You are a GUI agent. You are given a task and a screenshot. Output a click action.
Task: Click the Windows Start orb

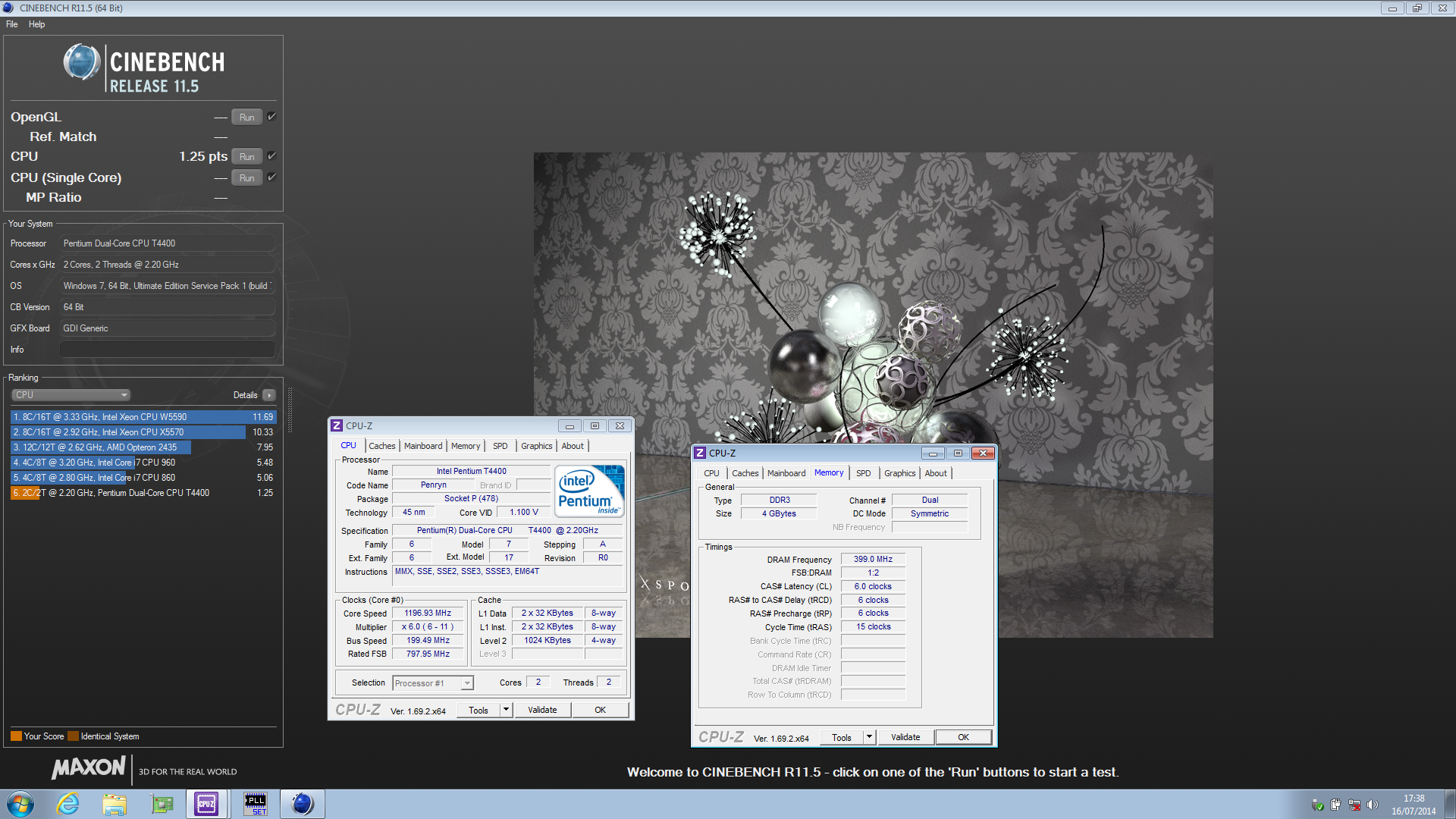coord(20,804)
